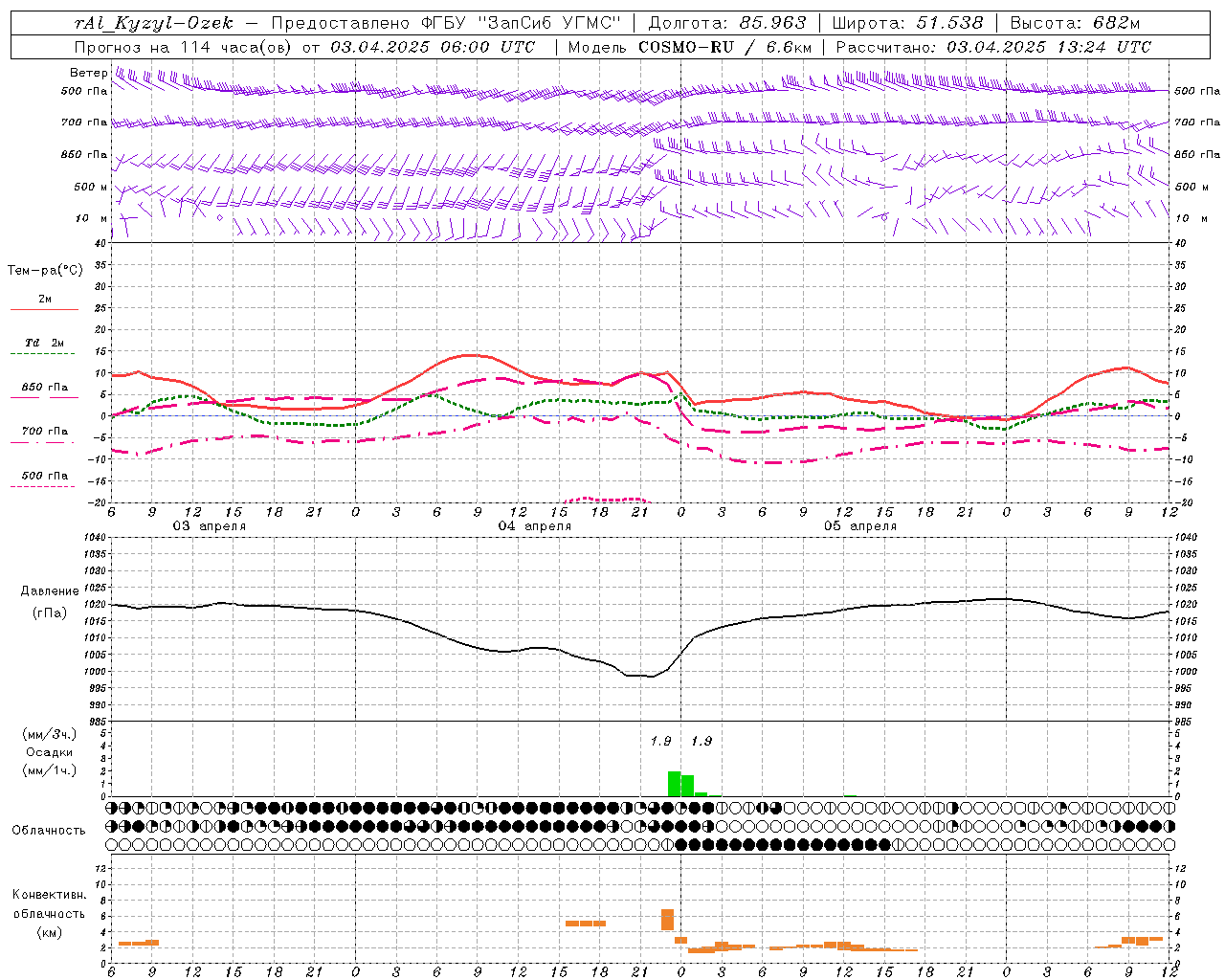The image size is (1225, 980).
Task: Select the 2м temperature legend label
Action: (x=45, y=300)
